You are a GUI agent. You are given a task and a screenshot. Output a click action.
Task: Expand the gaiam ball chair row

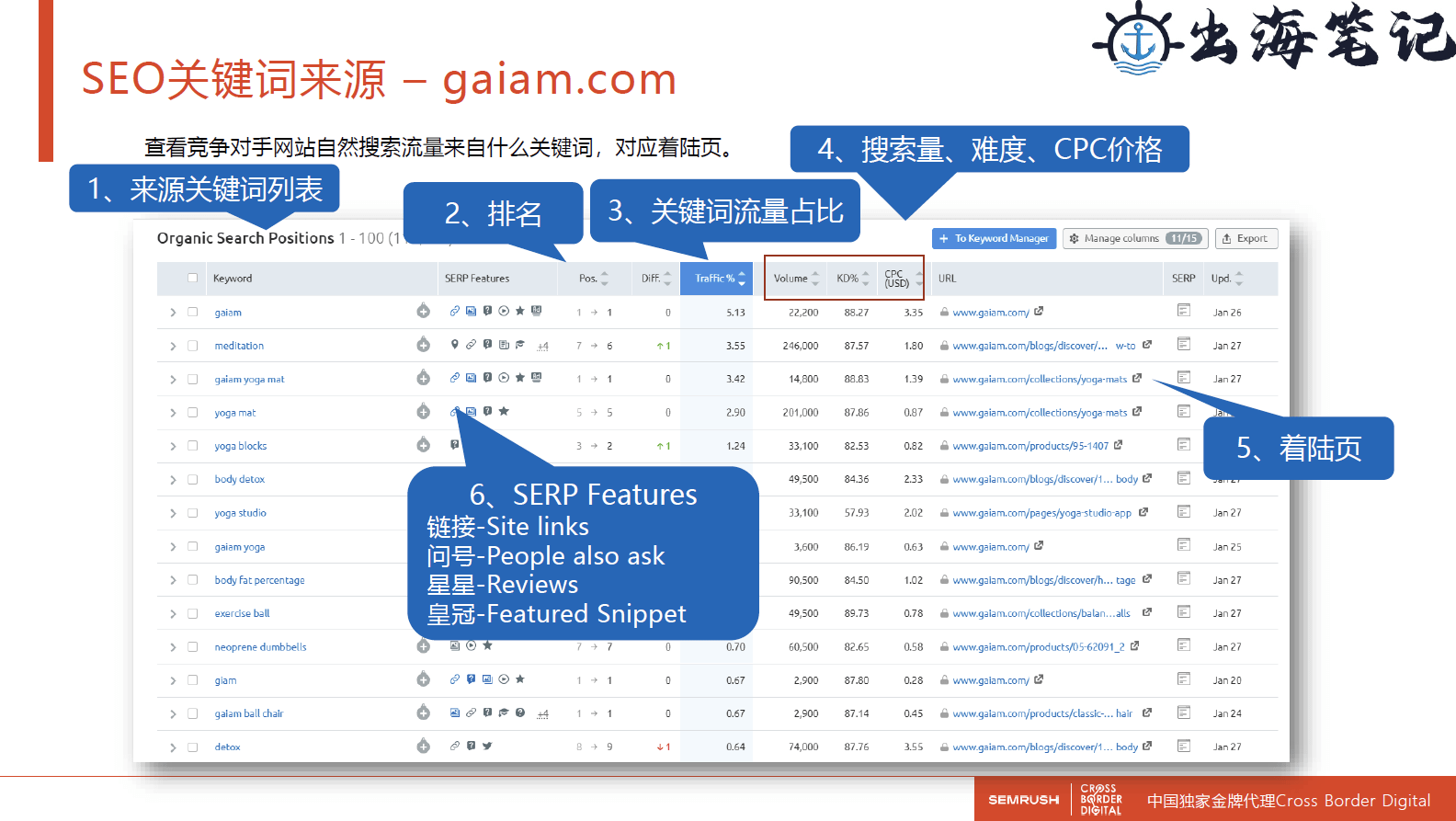[x=172, y=713]
